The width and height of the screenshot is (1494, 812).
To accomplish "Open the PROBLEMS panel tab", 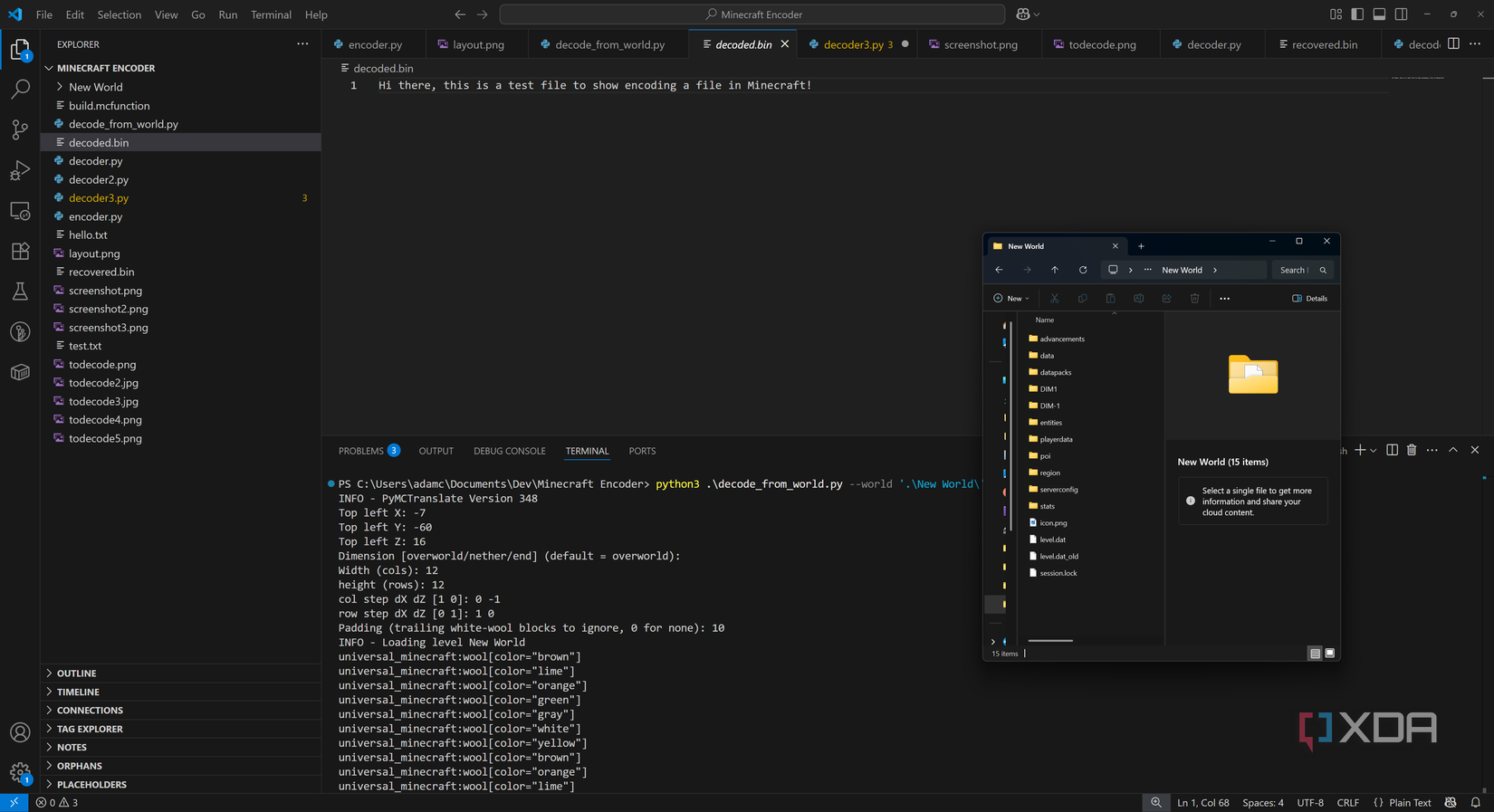I will coord(361,451).
